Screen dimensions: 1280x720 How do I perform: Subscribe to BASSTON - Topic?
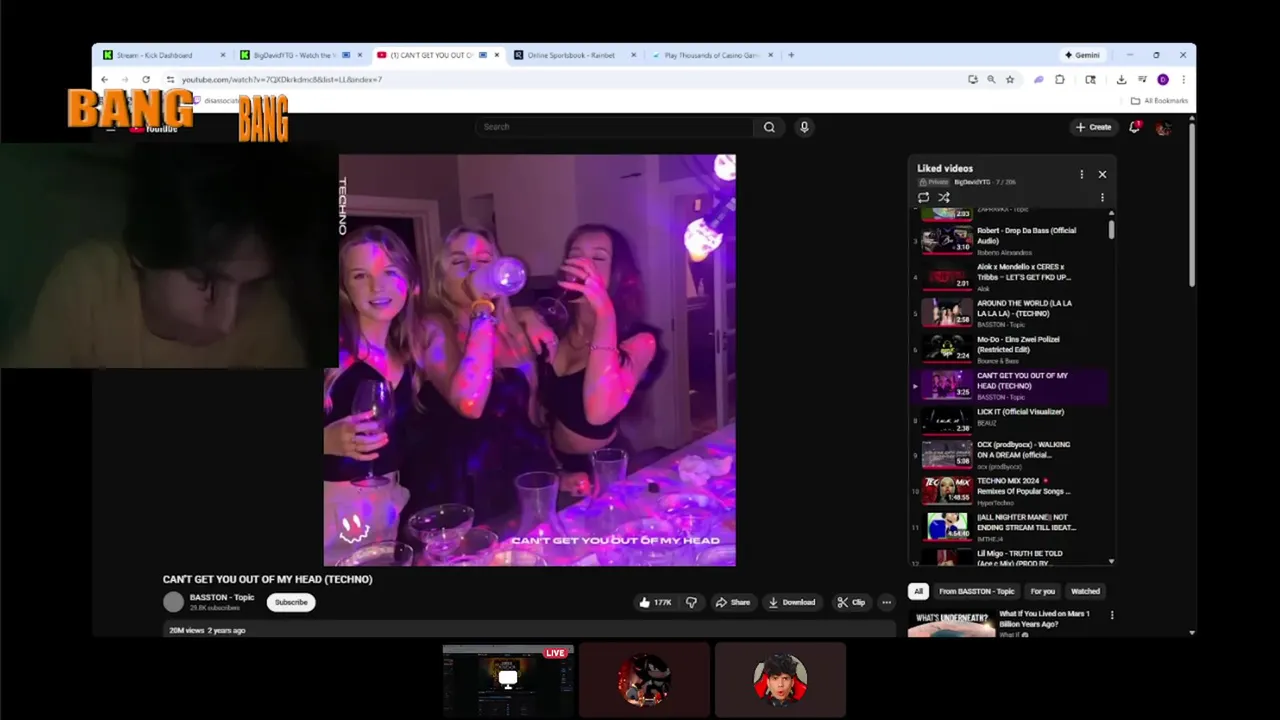[291, 602]
